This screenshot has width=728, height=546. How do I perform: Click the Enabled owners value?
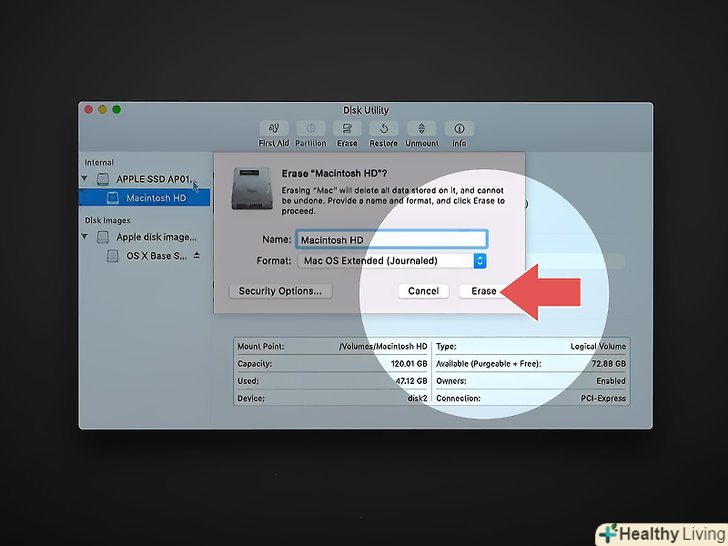coord(611,381)
